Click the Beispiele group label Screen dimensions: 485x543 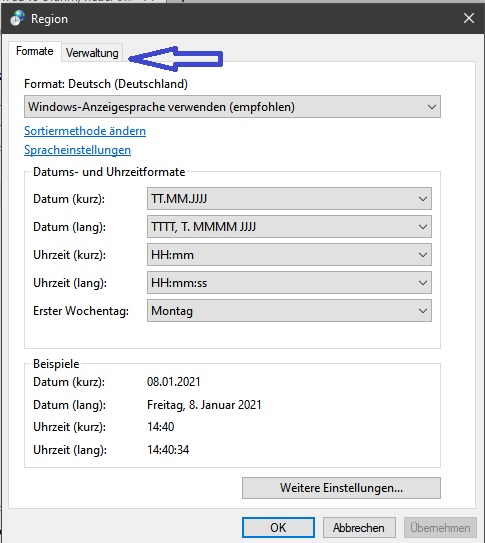point(56,364)
